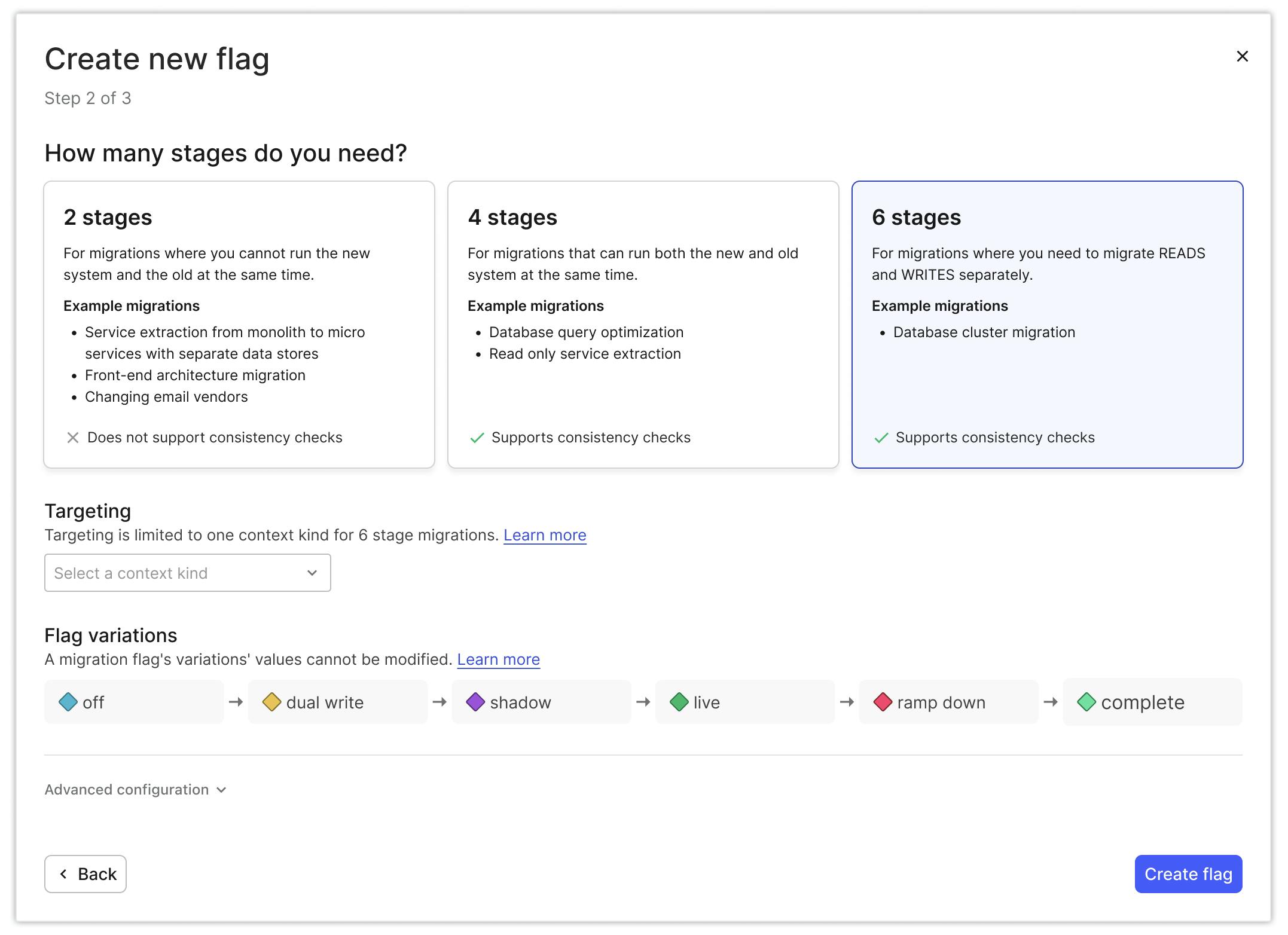The image size is (1288, 935).
Task: Select the 4 stages migration card
Action: (643, 324)
